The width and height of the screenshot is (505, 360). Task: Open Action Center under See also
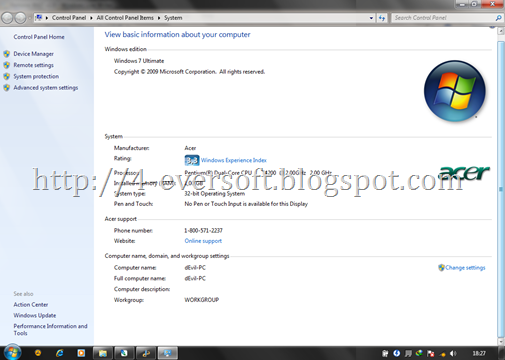31,305
